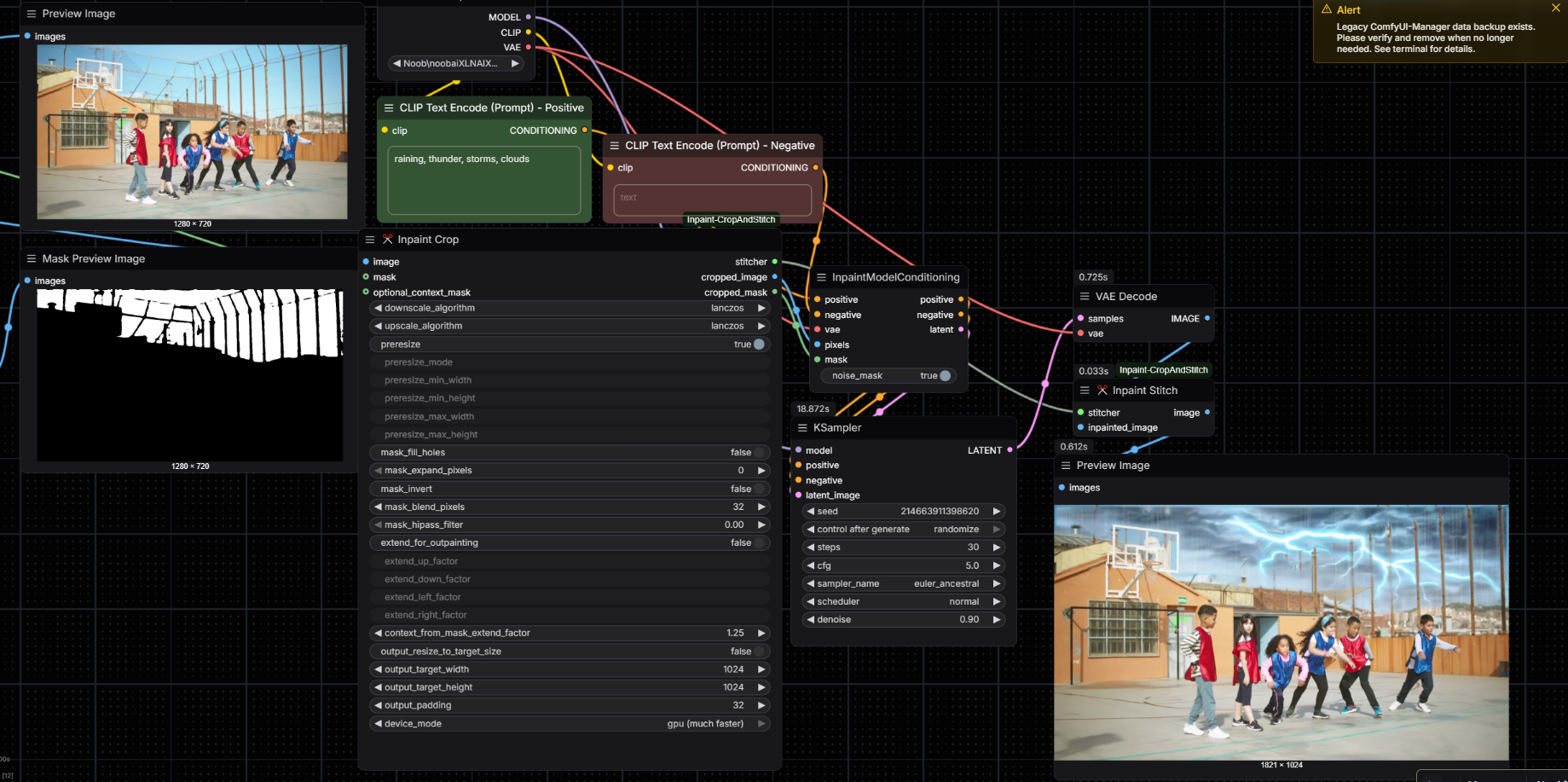The height and width of the screenshot is (782, 1568).
Task: Click the negative prompt text field
Action: tap(712, 199)
